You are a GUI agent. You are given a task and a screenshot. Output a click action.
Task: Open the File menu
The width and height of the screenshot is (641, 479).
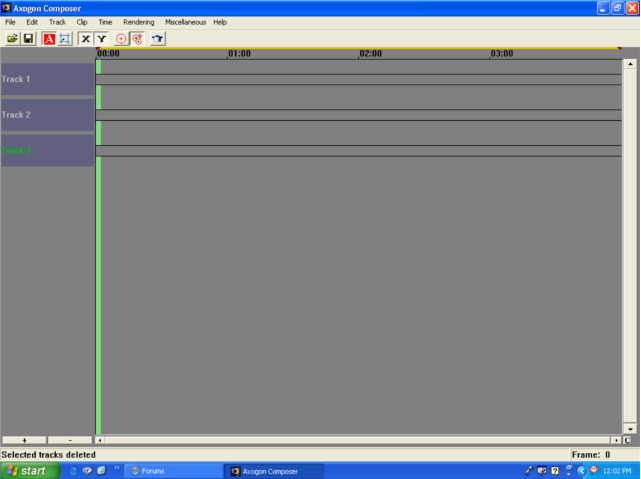[x=10, y=22]
